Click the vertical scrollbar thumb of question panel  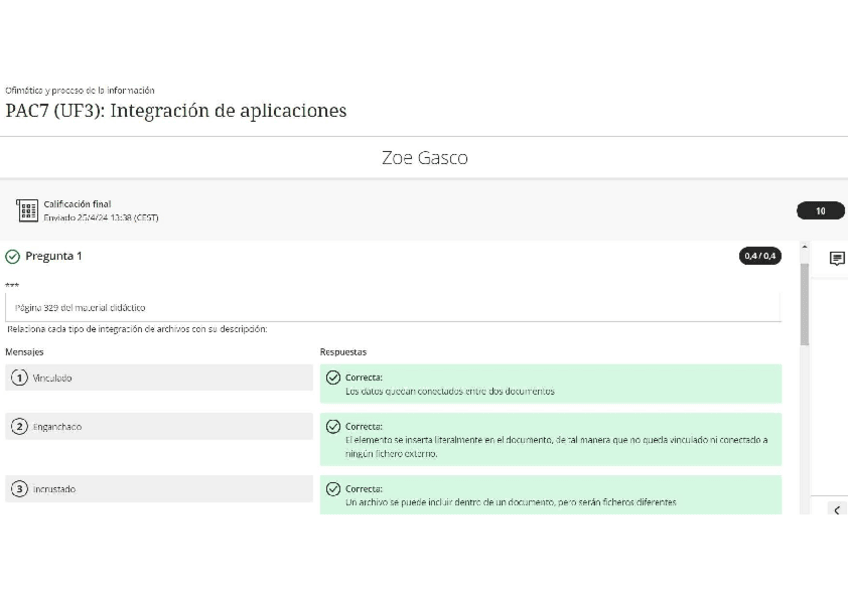[805, 305]
